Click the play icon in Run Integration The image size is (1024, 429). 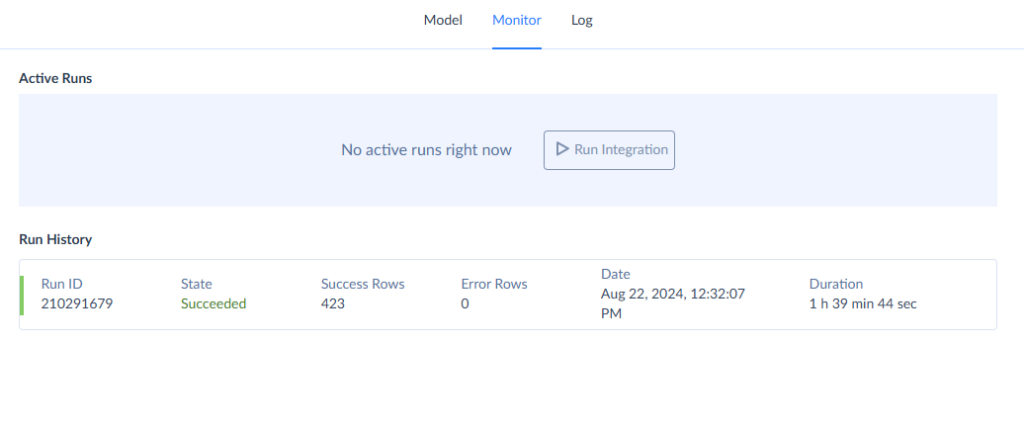562,149
